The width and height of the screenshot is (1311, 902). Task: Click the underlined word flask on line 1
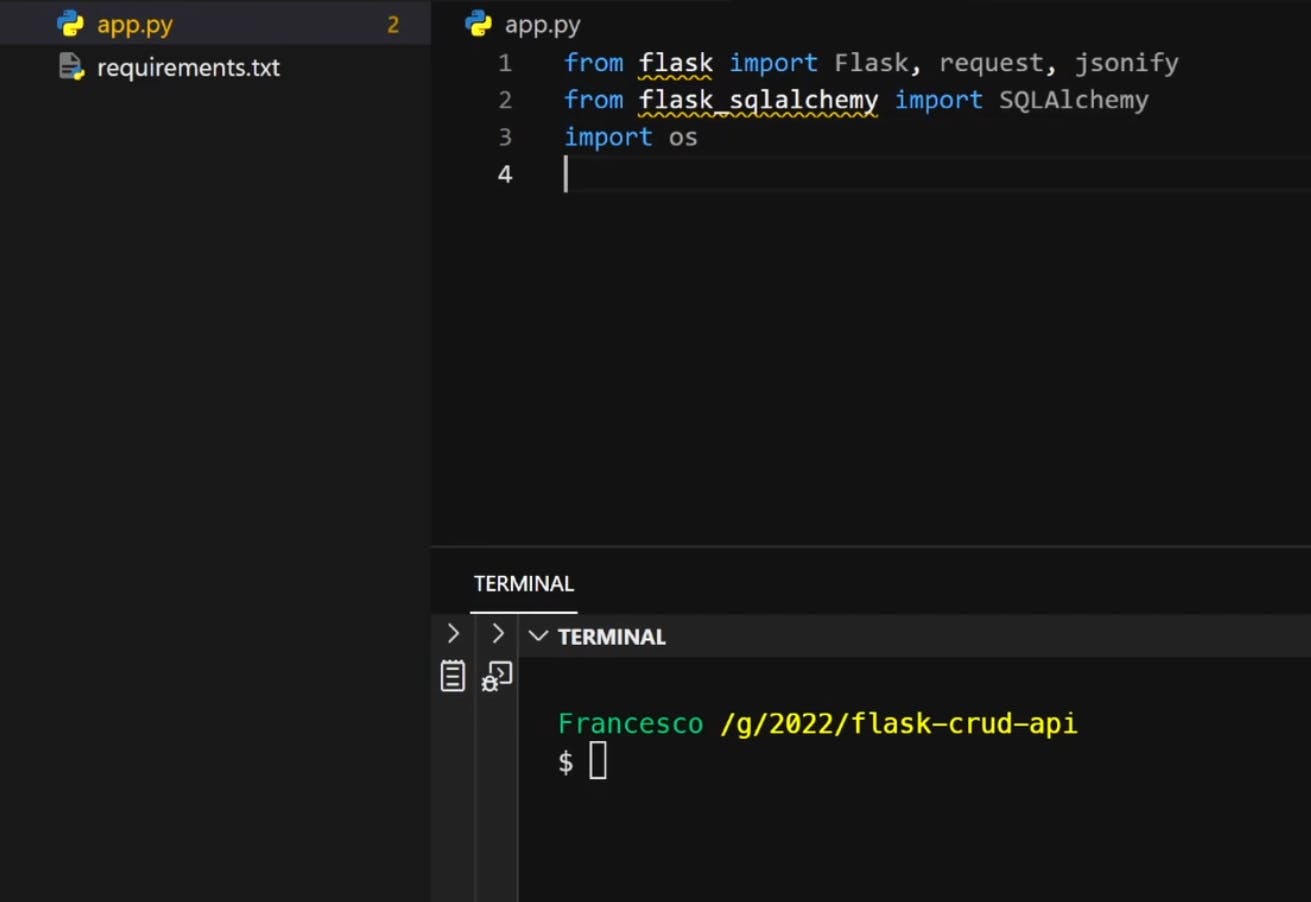point(676,63)
